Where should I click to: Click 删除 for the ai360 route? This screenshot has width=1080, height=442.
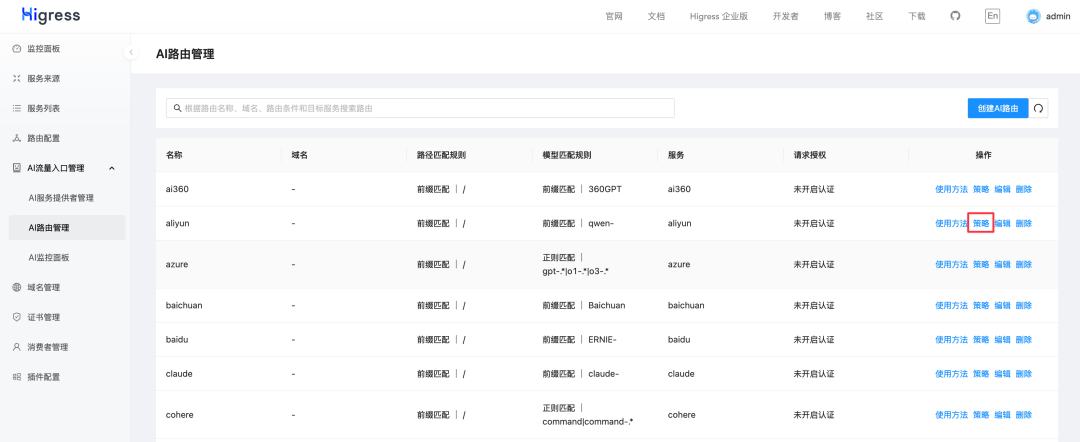point(1024,189)
